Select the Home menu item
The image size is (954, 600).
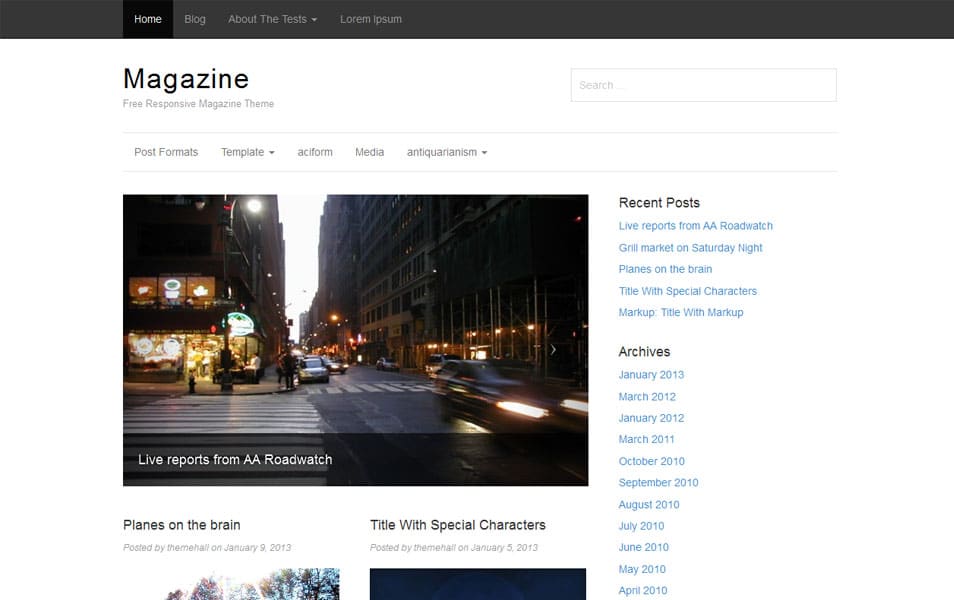click(x=147, y=19)
